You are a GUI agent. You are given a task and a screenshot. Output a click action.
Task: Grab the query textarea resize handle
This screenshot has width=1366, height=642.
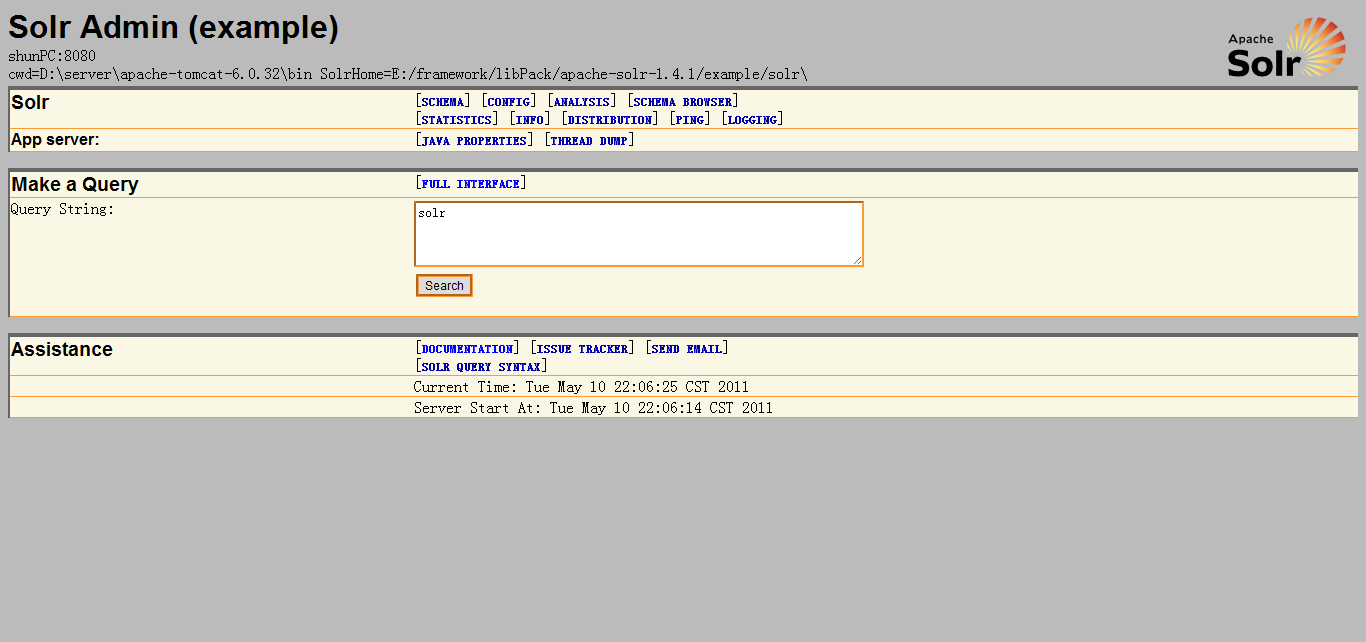click(857, 260)
